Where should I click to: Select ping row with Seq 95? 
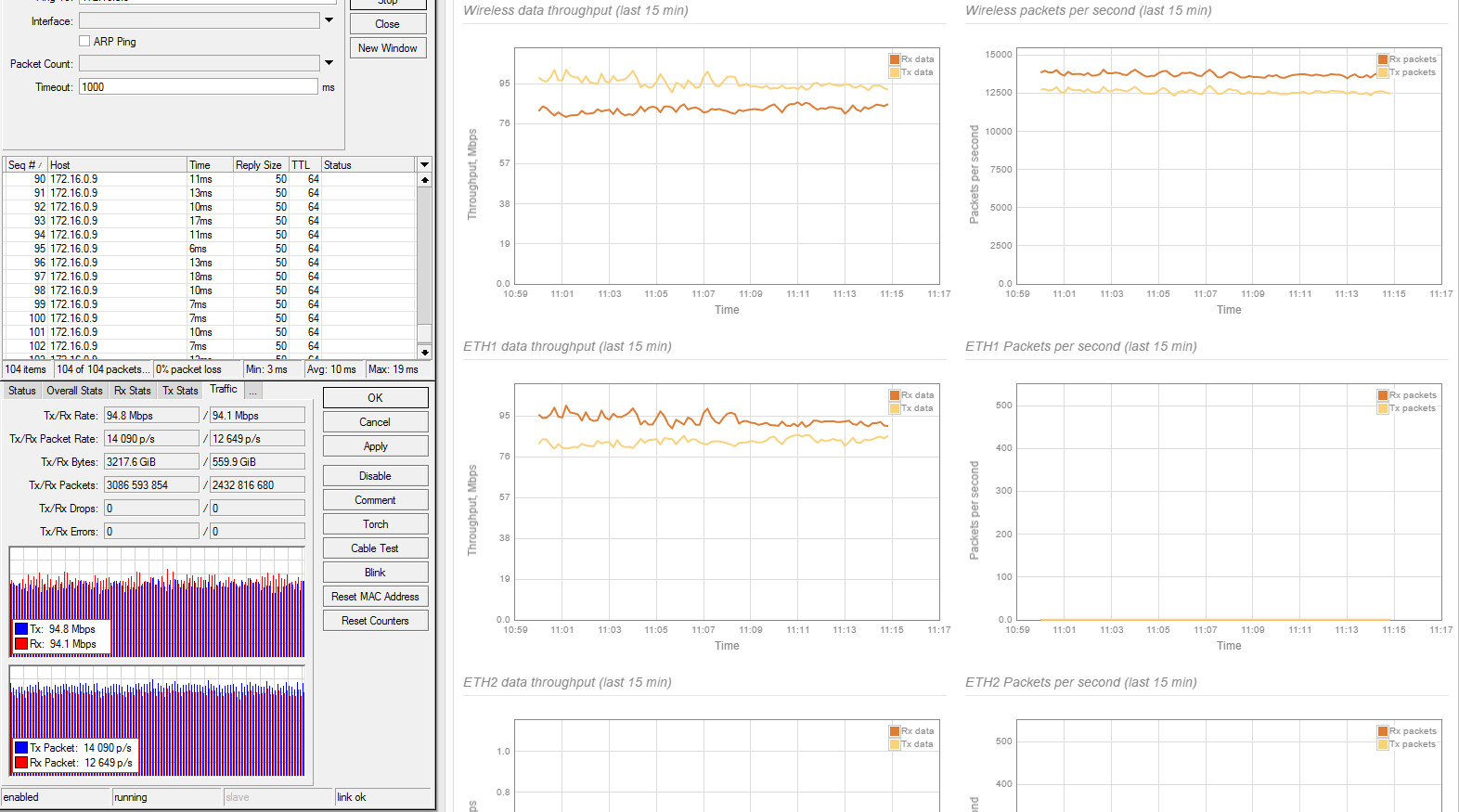[x=210, y=249]
